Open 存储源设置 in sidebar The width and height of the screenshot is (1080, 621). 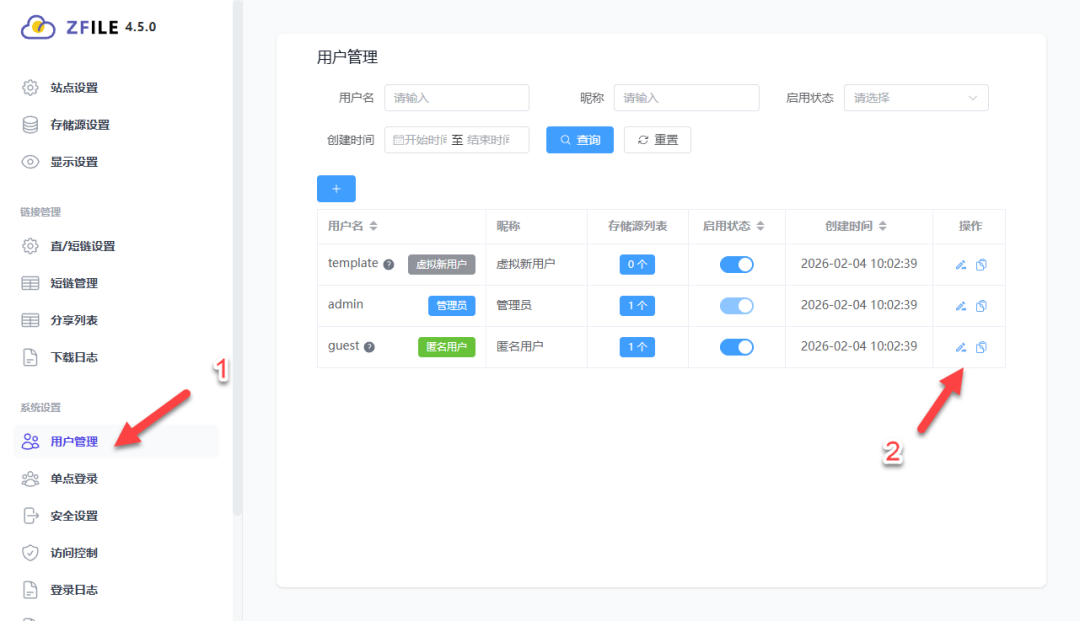pos(80,125)
